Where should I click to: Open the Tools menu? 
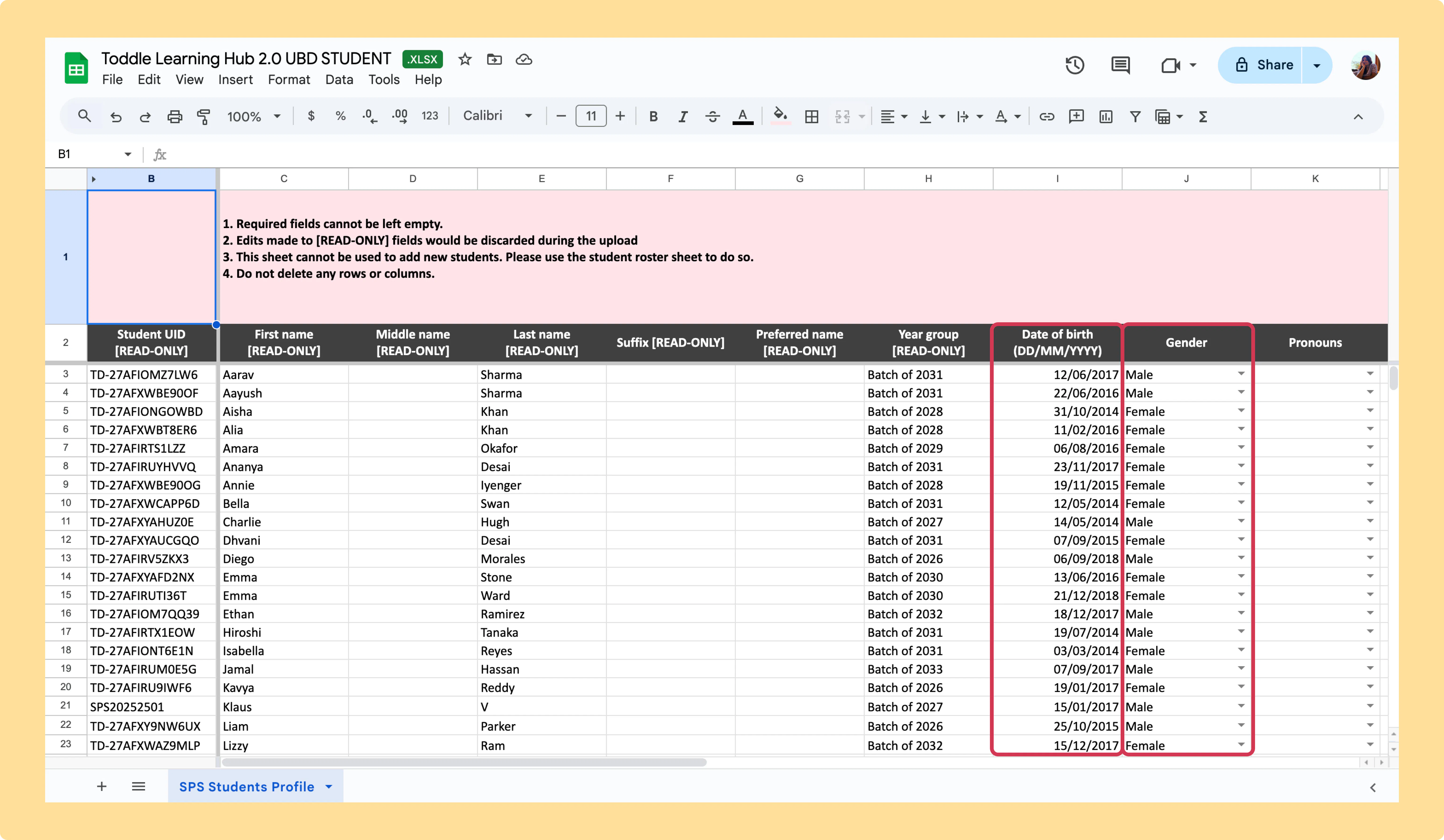384,80
